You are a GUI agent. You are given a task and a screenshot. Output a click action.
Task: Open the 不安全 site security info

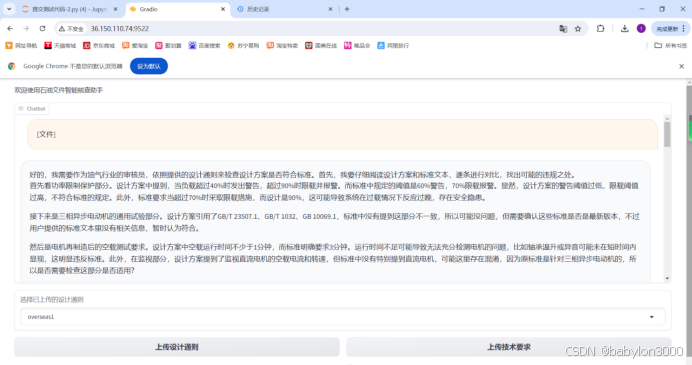click(71, 29)
